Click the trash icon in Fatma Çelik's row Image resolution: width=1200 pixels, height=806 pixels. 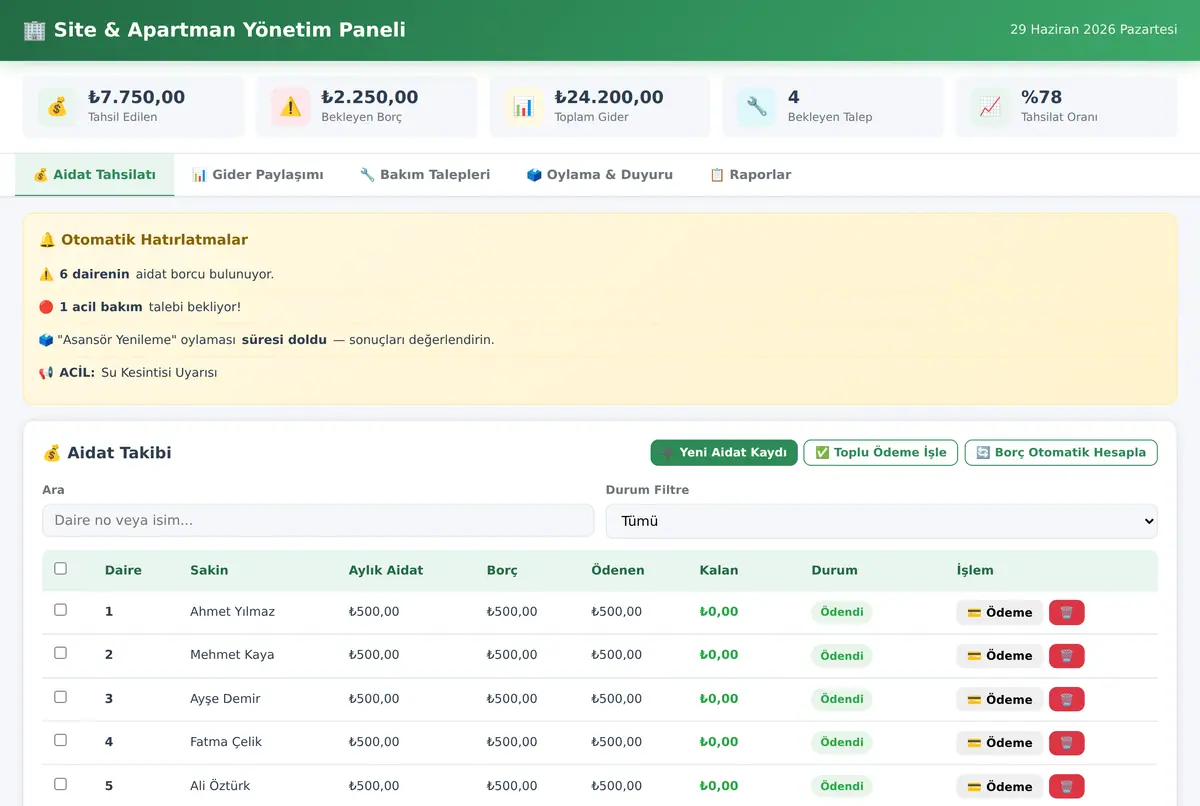click(x=1066, y=743)
